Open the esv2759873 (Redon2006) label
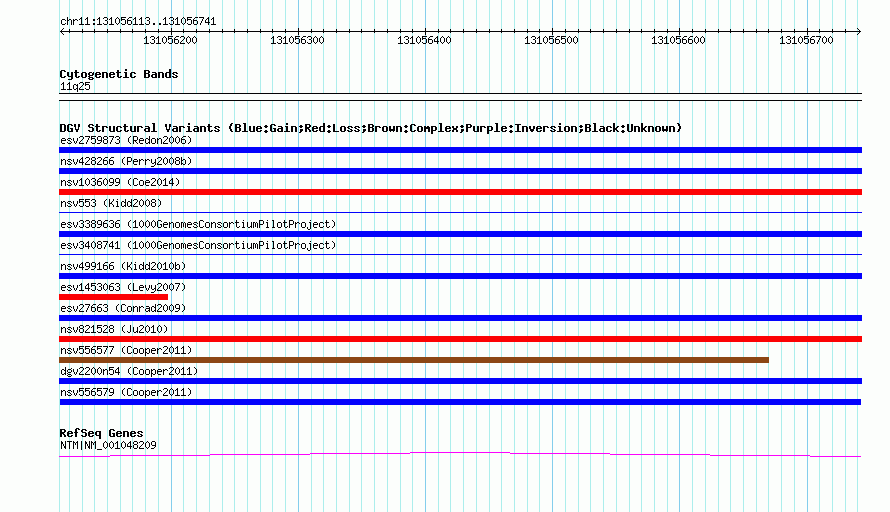 (126, 140)
